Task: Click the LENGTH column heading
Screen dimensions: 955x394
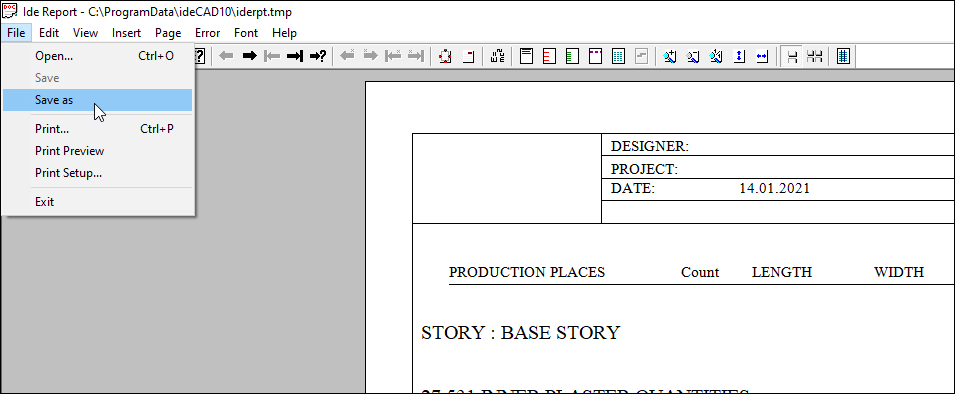Action: pos(782,272)
